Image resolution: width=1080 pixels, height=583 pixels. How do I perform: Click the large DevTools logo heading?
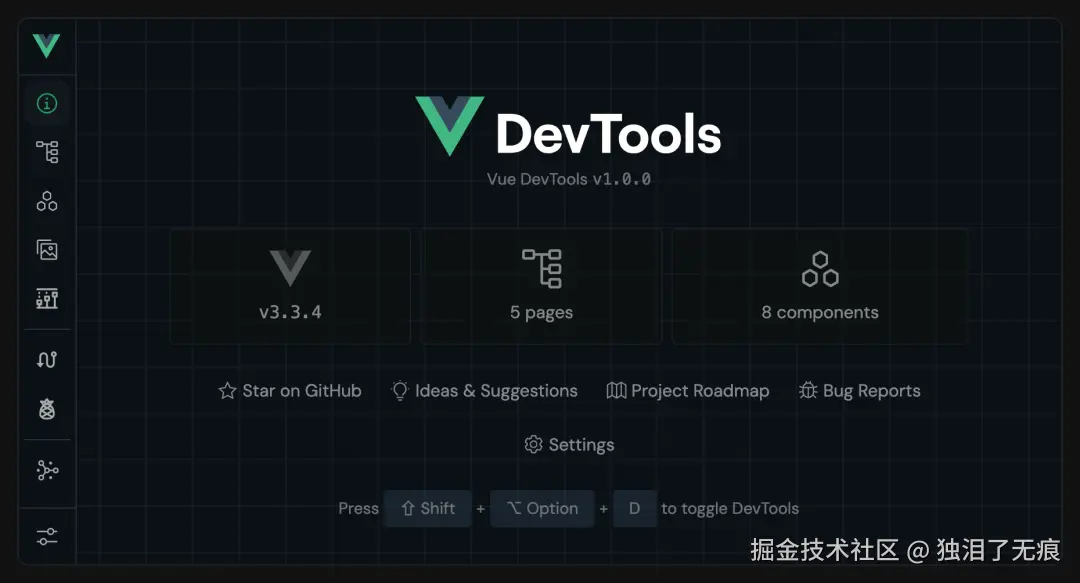[568, 127]
